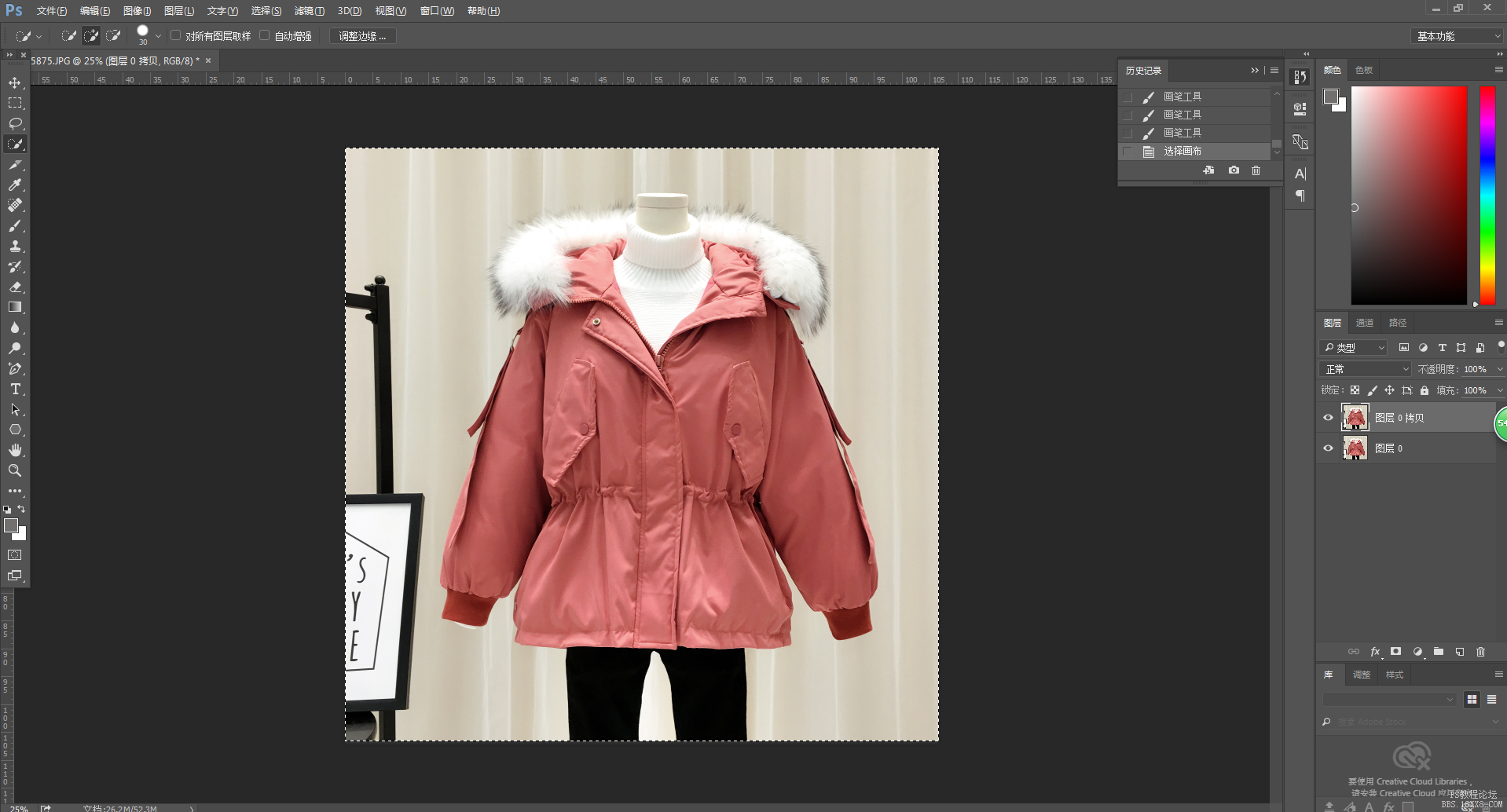Create new layer in Layers panel
1507x812 pixels.
pos(1460,652)
